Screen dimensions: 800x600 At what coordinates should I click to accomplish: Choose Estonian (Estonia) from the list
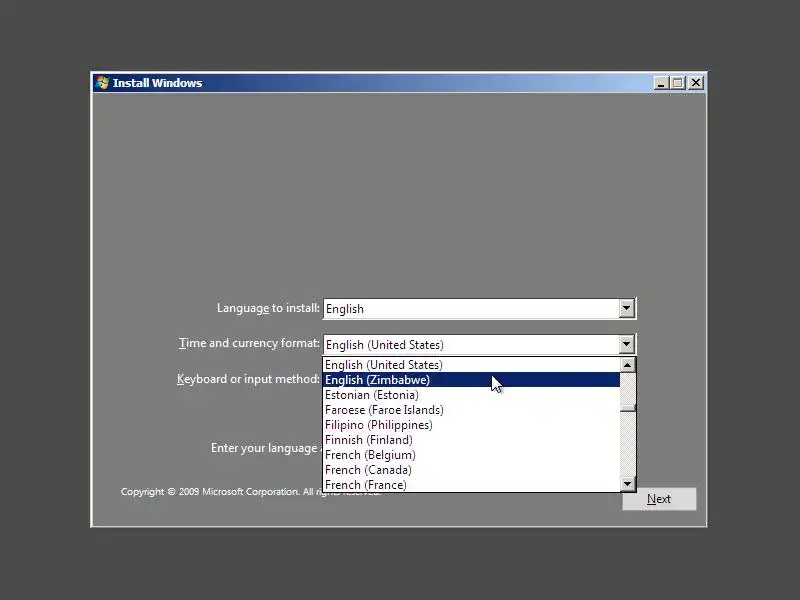click(x=472, y=395)
